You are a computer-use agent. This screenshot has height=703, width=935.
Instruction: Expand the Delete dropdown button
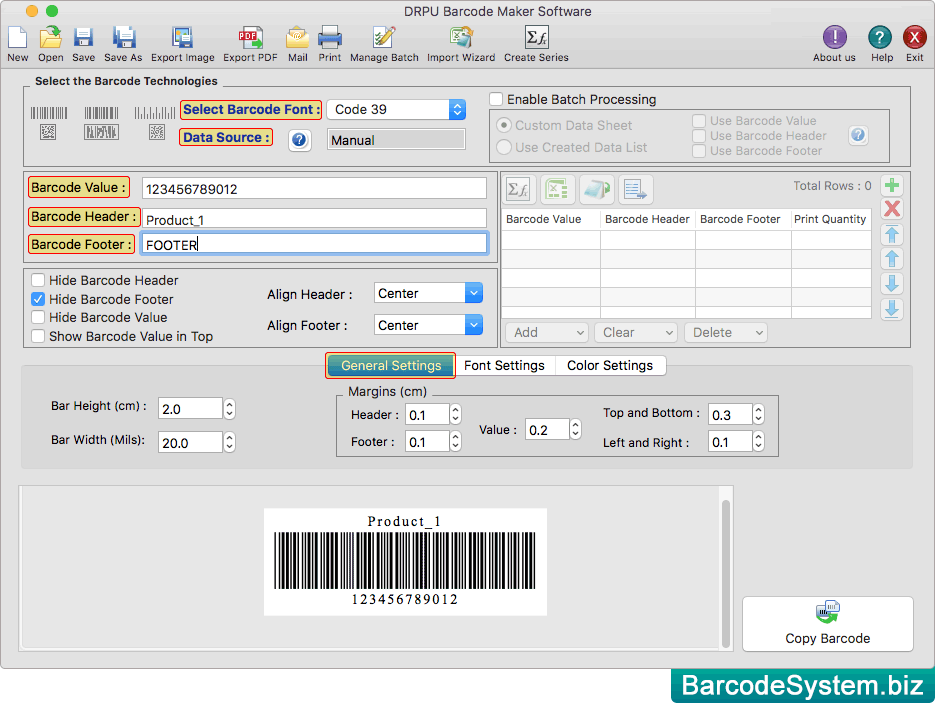726,333
